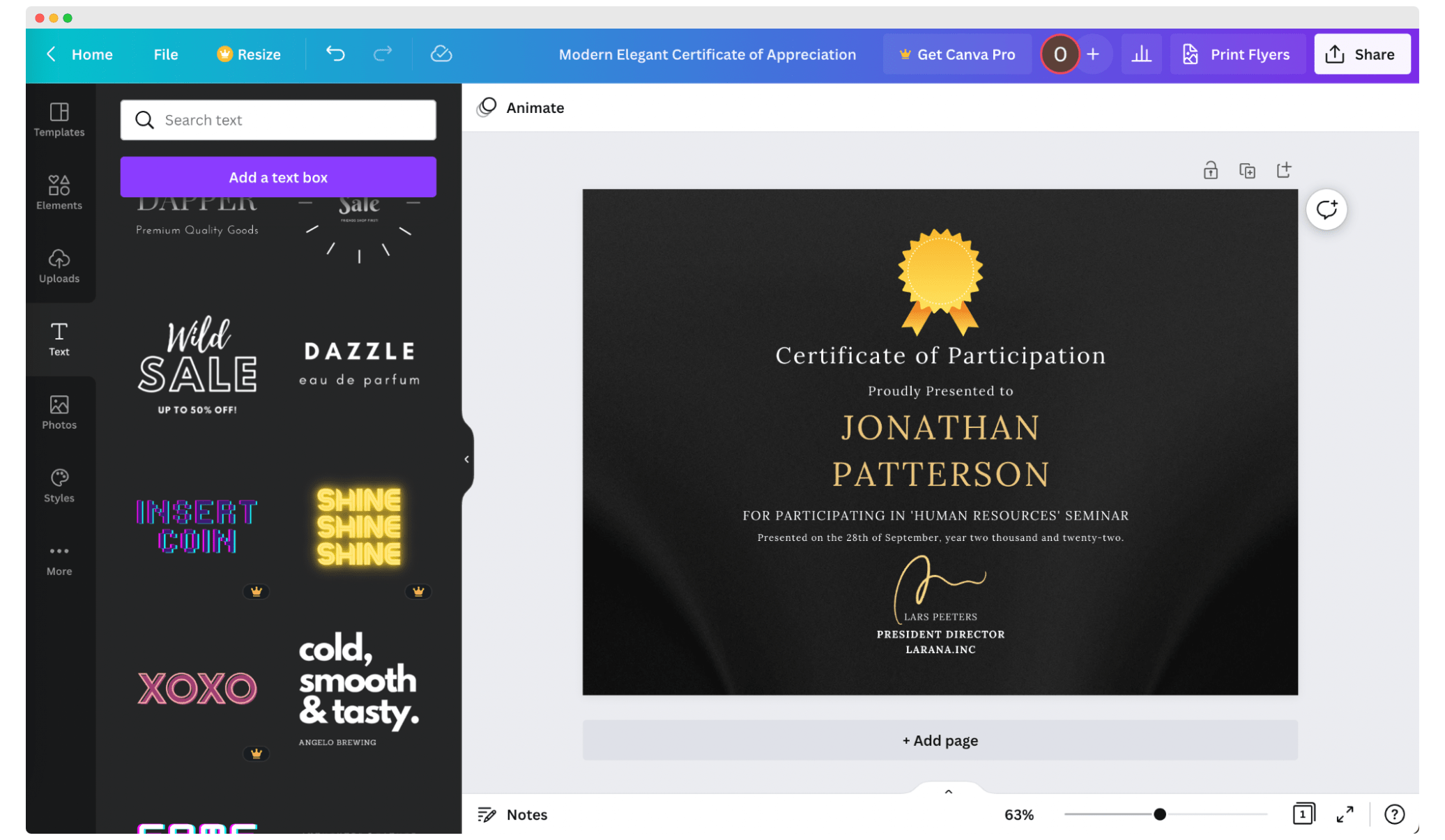Select the 'HUMAN RESOURCES' SEMINAR line
Image resolution: width=1445 pixels, height=840 pixels.
click(935, 516)
